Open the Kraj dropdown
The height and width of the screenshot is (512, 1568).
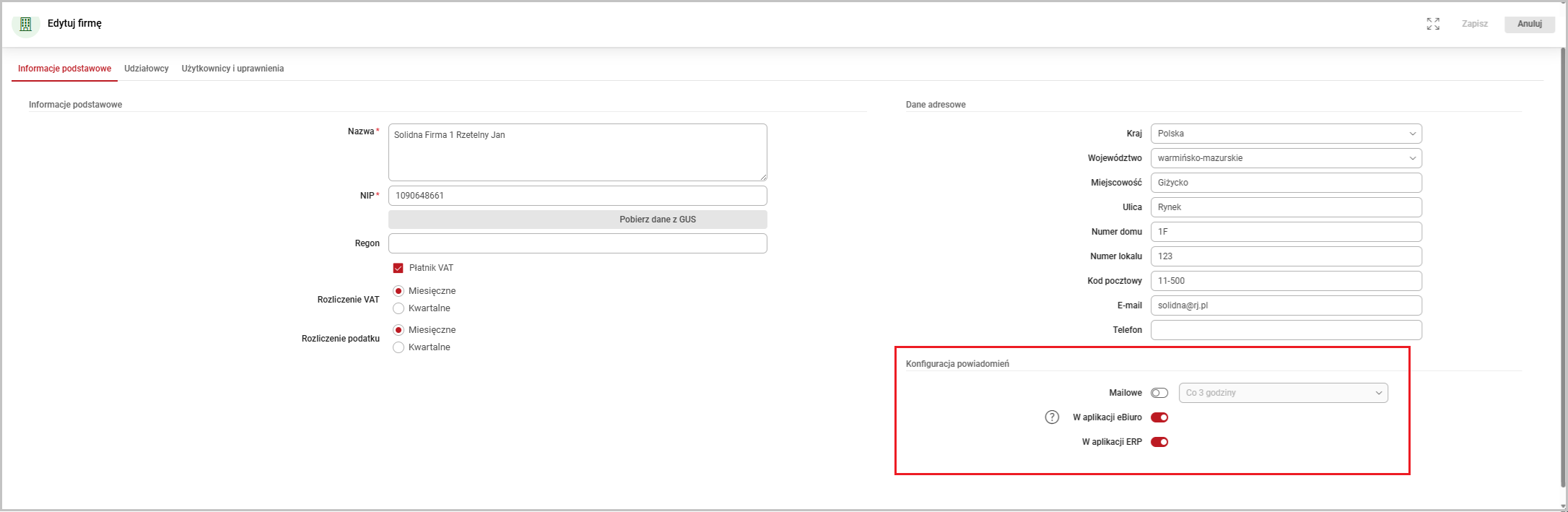coord(1286,134)
